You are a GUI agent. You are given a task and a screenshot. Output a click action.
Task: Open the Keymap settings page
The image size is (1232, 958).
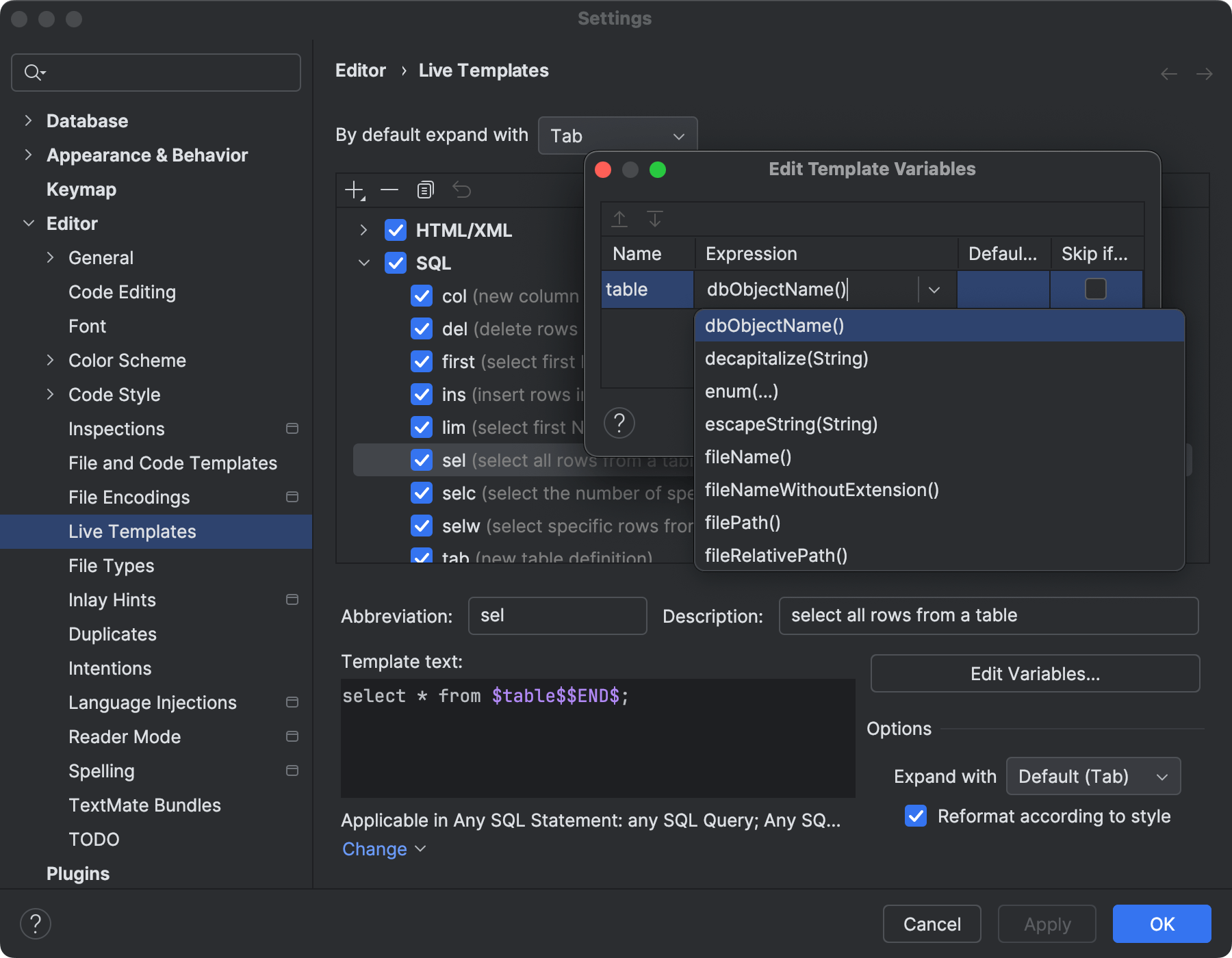pos(81,189)
